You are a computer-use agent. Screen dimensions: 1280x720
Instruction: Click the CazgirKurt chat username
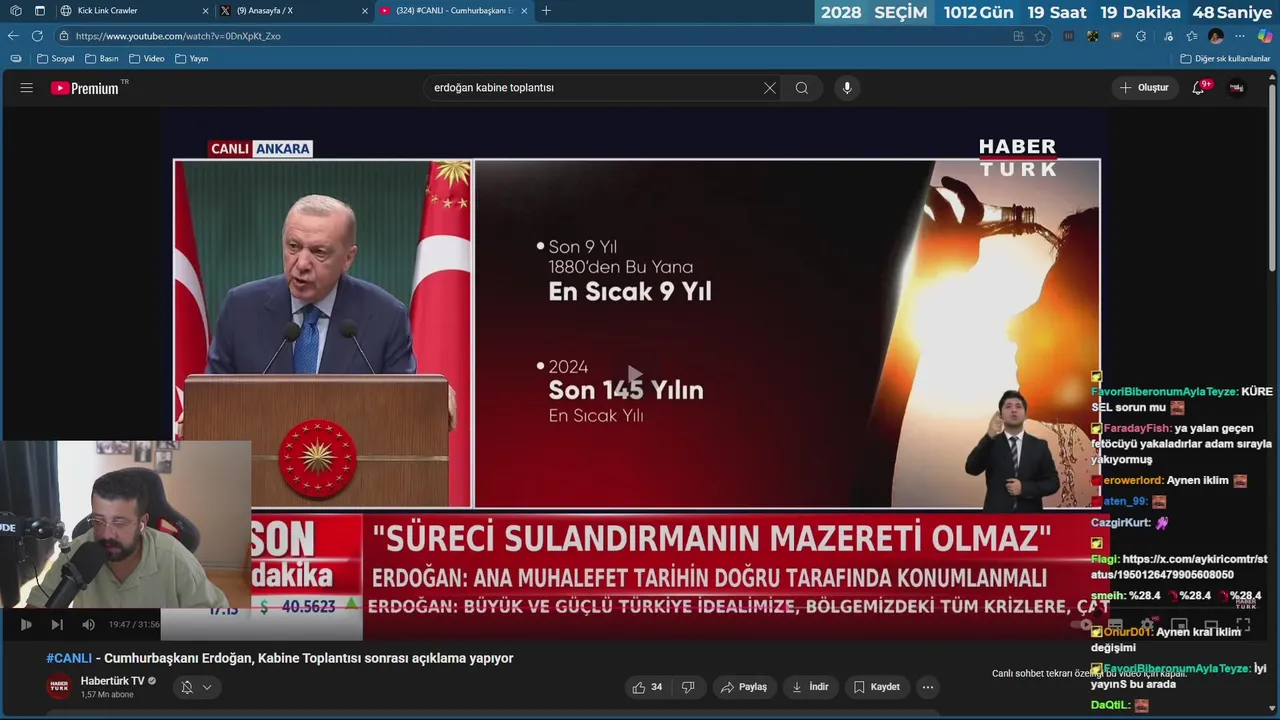[1121, 522]
